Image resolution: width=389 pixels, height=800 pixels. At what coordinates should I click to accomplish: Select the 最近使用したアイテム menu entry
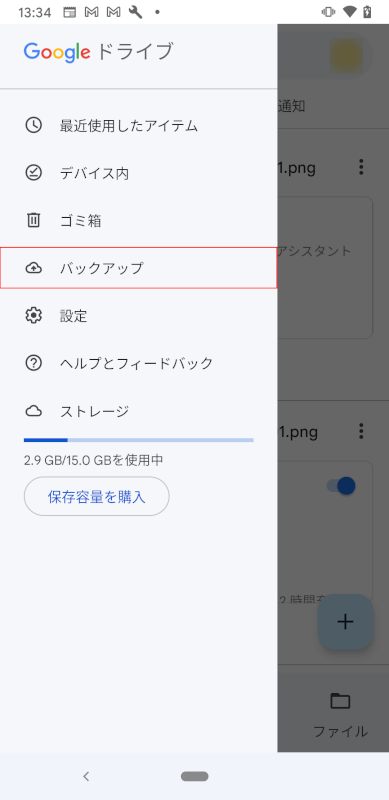(138, 125)
